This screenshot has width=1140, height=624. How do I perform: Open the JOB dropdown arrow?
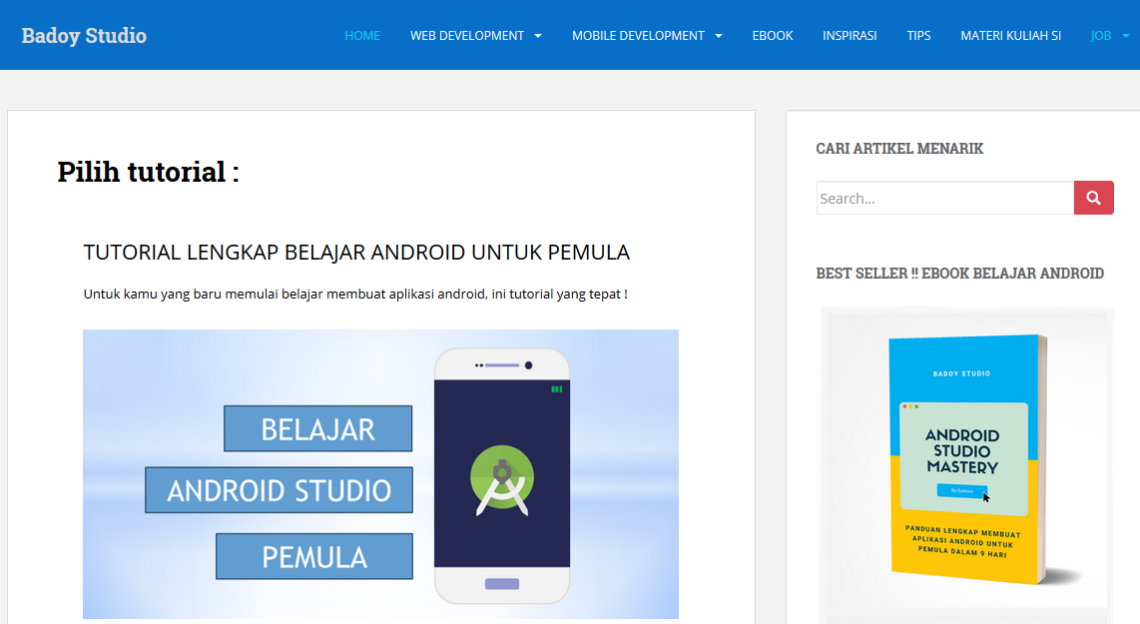point(1126,36)
